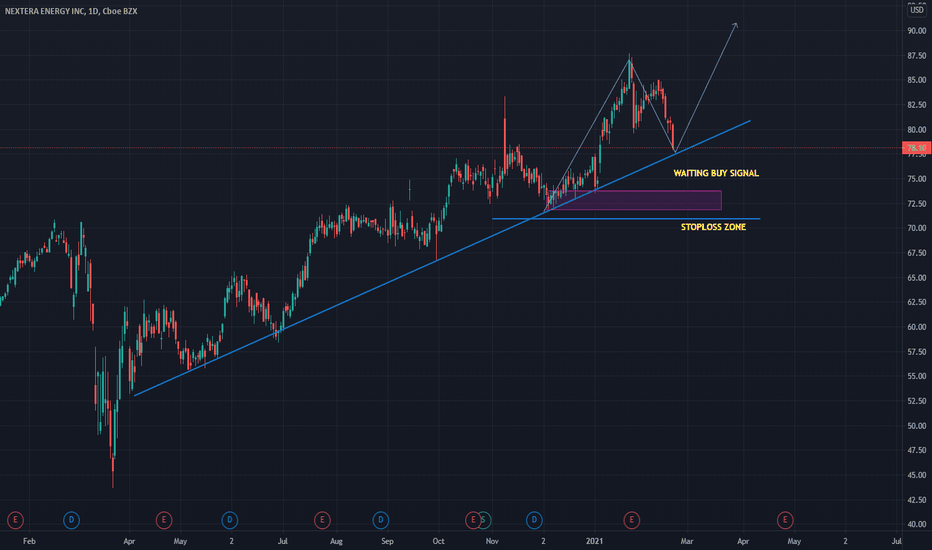Click the 87.50 price axis label
This screenshot has width=932, height=550.
[x=917, y=56]
